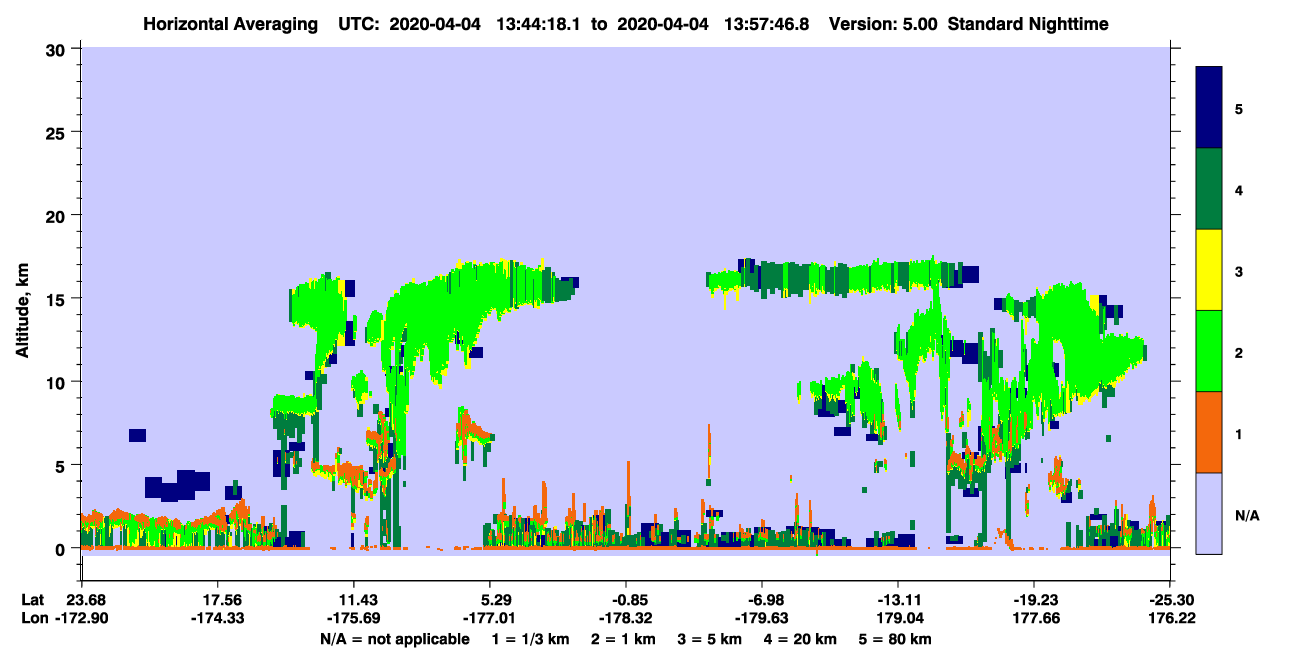1300x667 pixels.
Task: Click the colorbar label N/A
Action: pos(1246,515)
